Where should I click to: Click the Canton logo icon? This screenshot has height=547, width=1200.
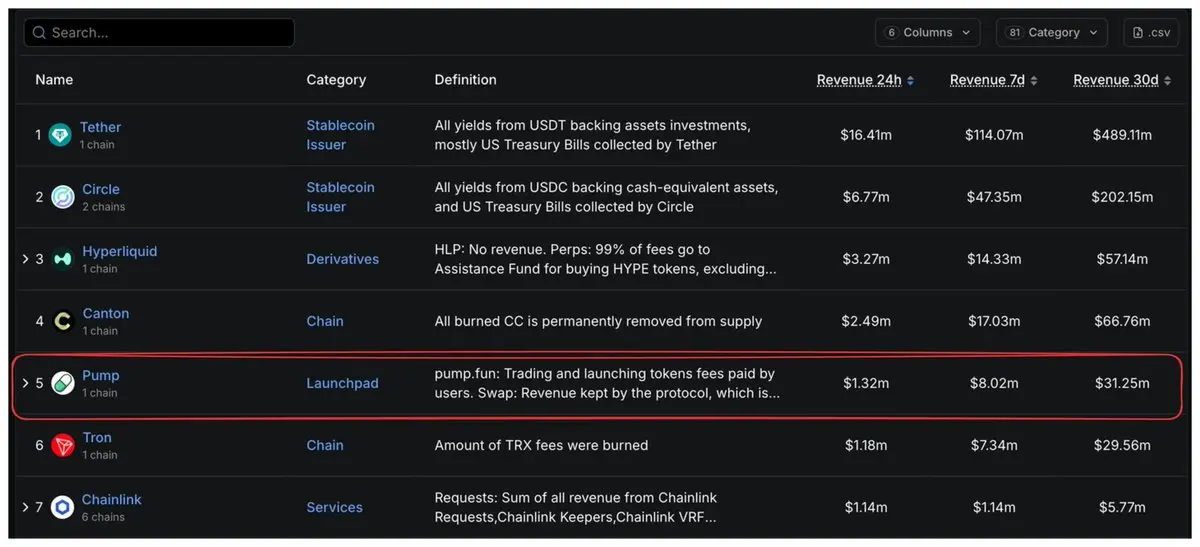(62, 321)
